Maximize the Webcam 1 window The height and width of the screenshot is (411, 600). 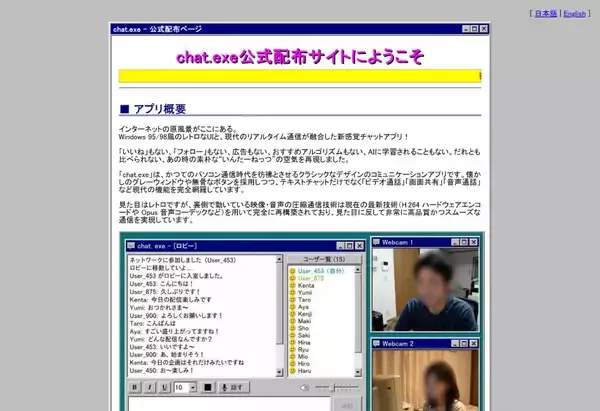(464, 242)
